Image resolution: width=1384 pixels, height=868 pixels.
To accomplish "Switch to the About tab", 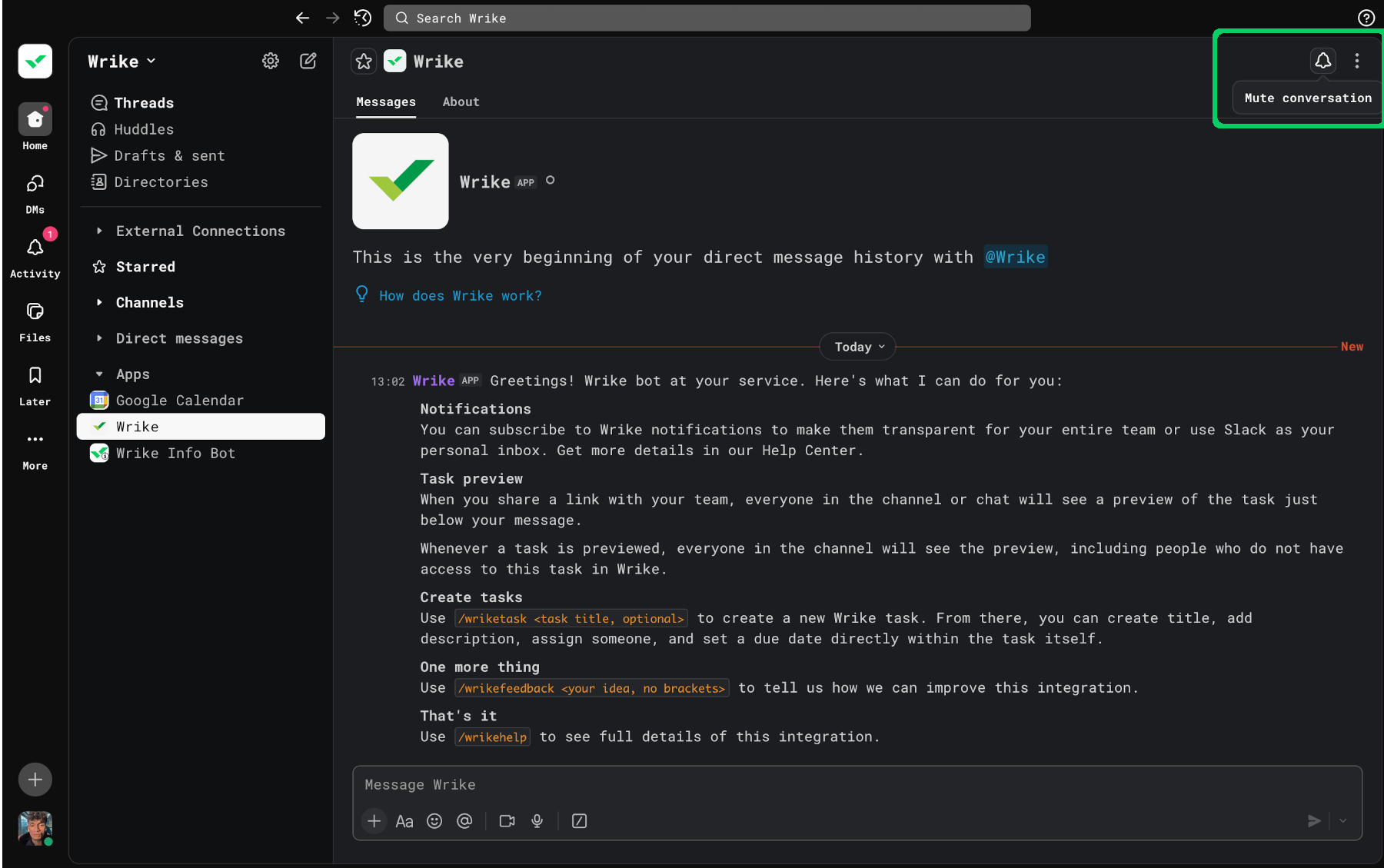I will point(461,101).
